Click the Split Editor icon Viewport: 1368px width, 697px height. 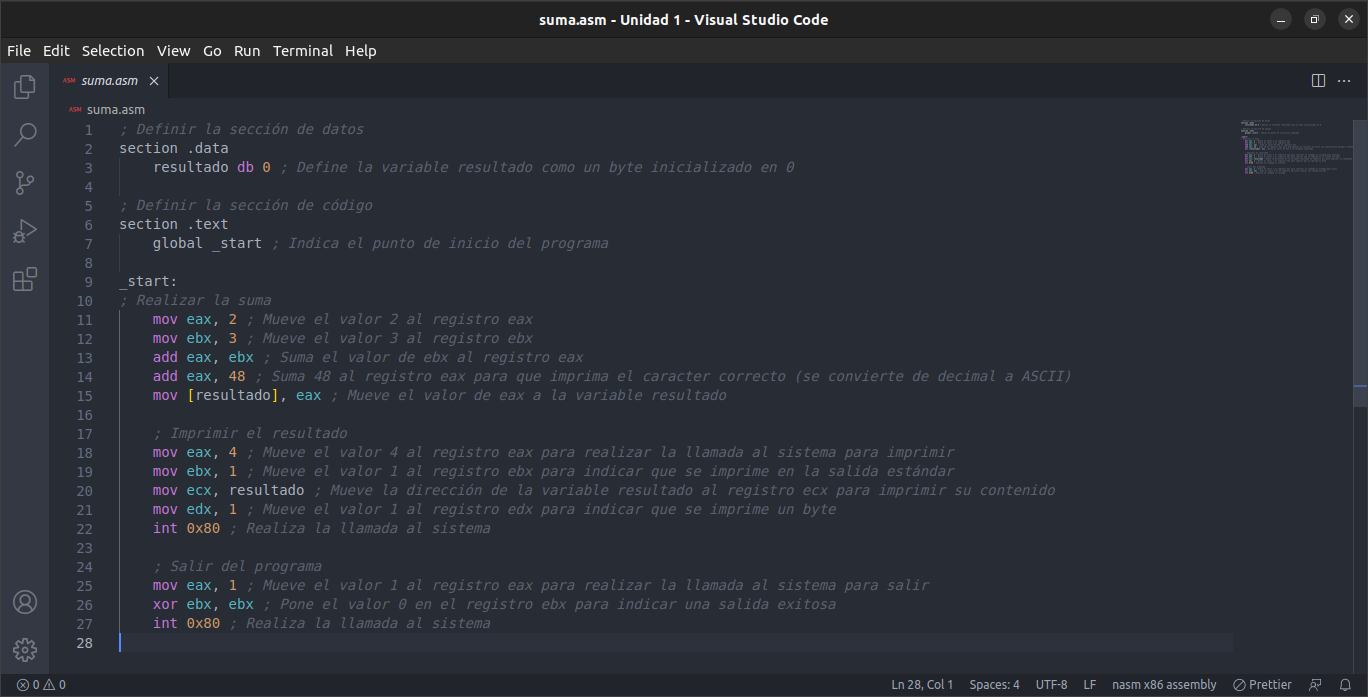click(1318, 80)
